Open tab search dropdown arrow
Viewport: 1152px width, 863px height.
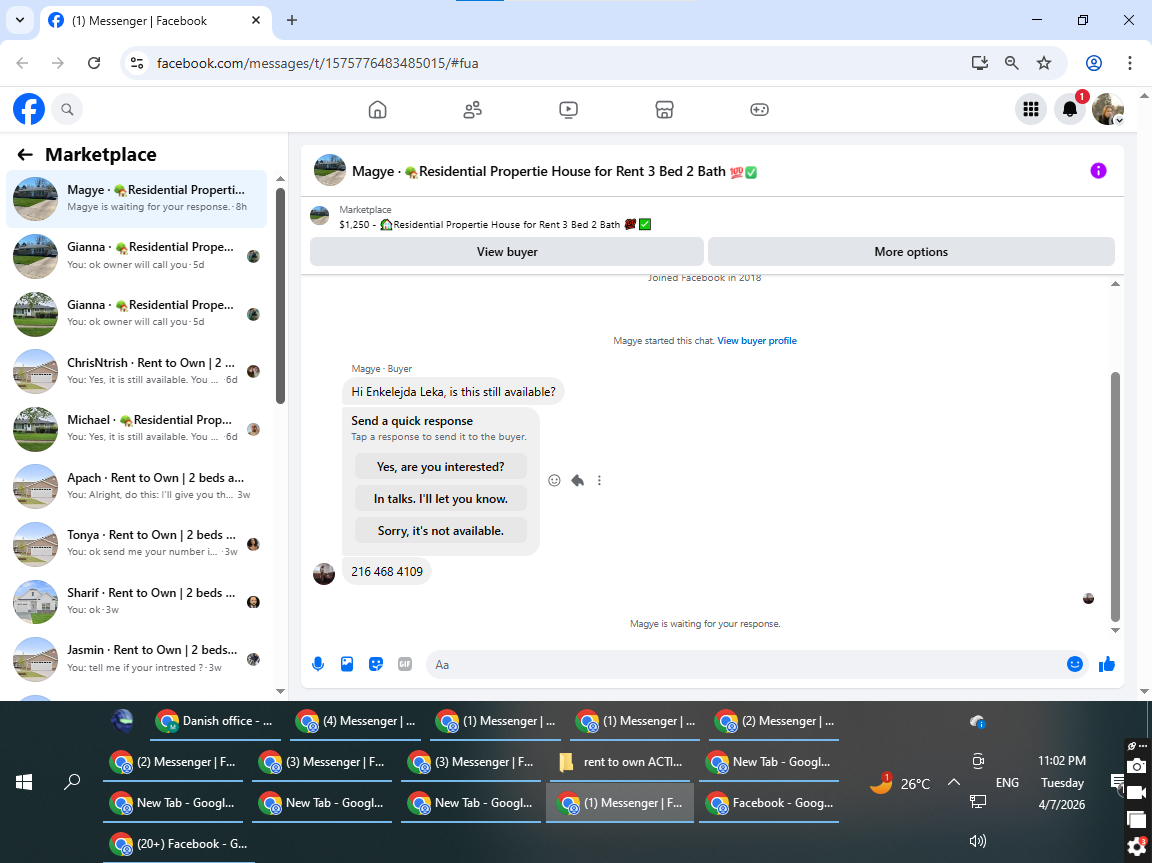(20, 21)
